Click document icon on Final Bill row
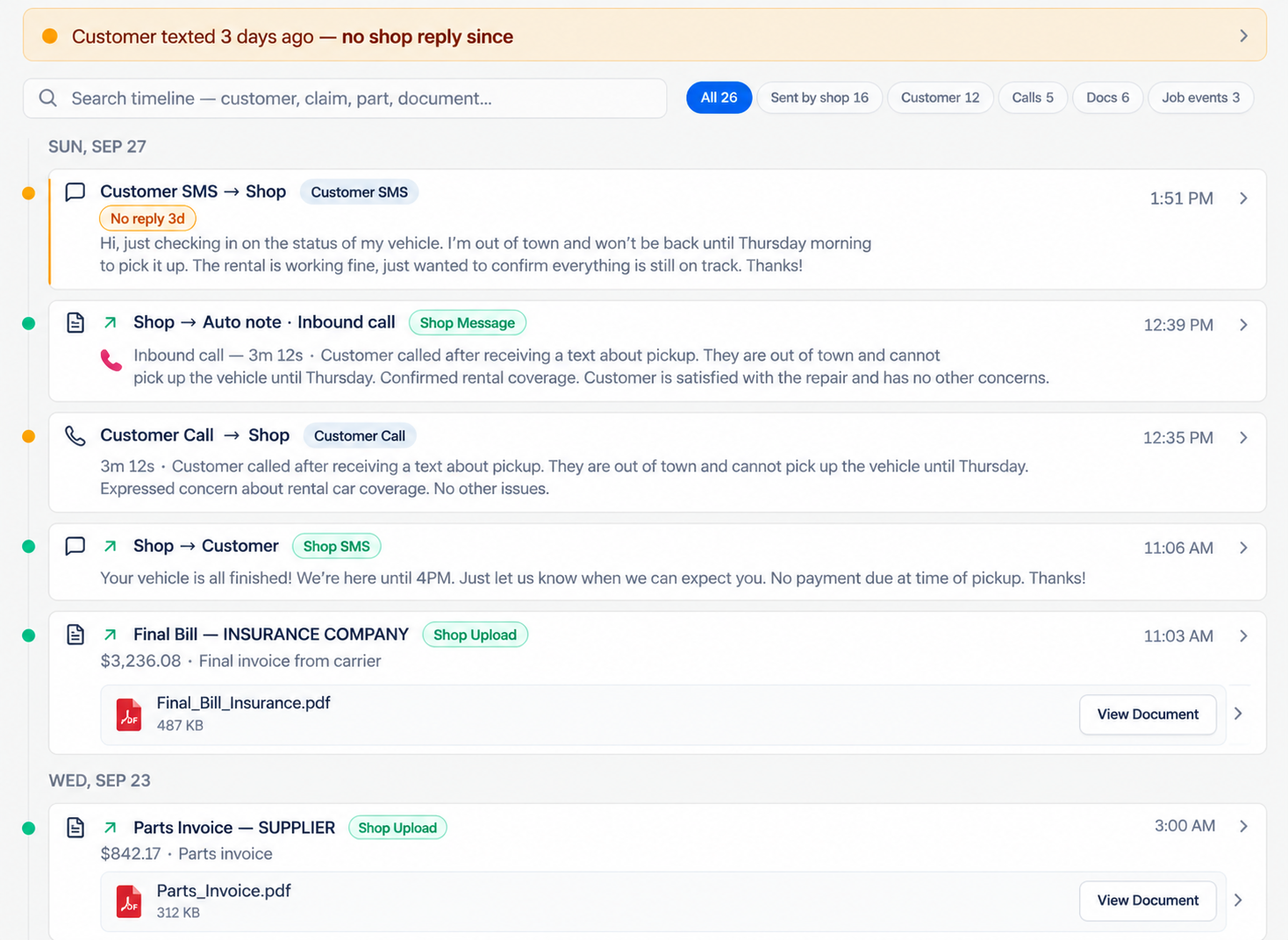The width and height of the screenshot is (1288, 940). click(x=75, y=635)
